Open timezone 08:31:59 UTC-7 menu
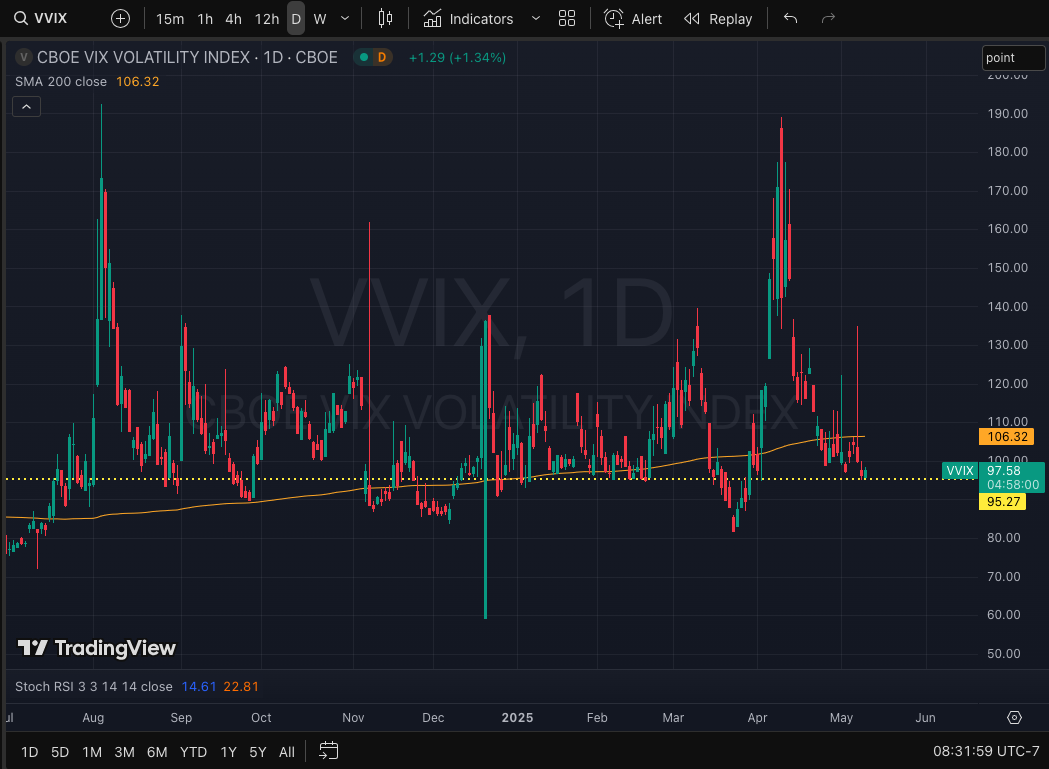 pyautogui.click(x=986, y=751)
